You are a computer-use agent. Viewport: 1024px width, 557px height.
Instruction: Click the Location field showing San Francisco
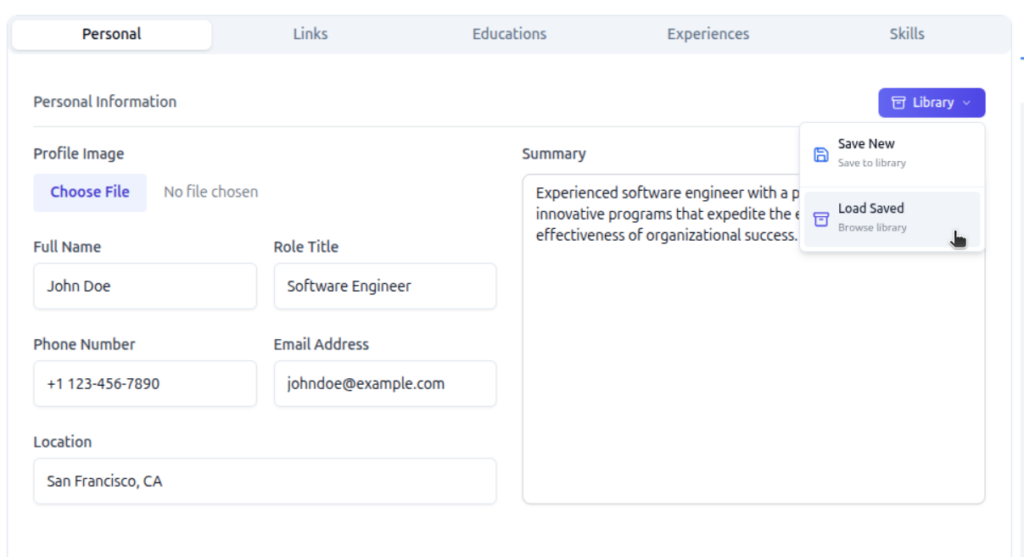[x=264, y=481]
